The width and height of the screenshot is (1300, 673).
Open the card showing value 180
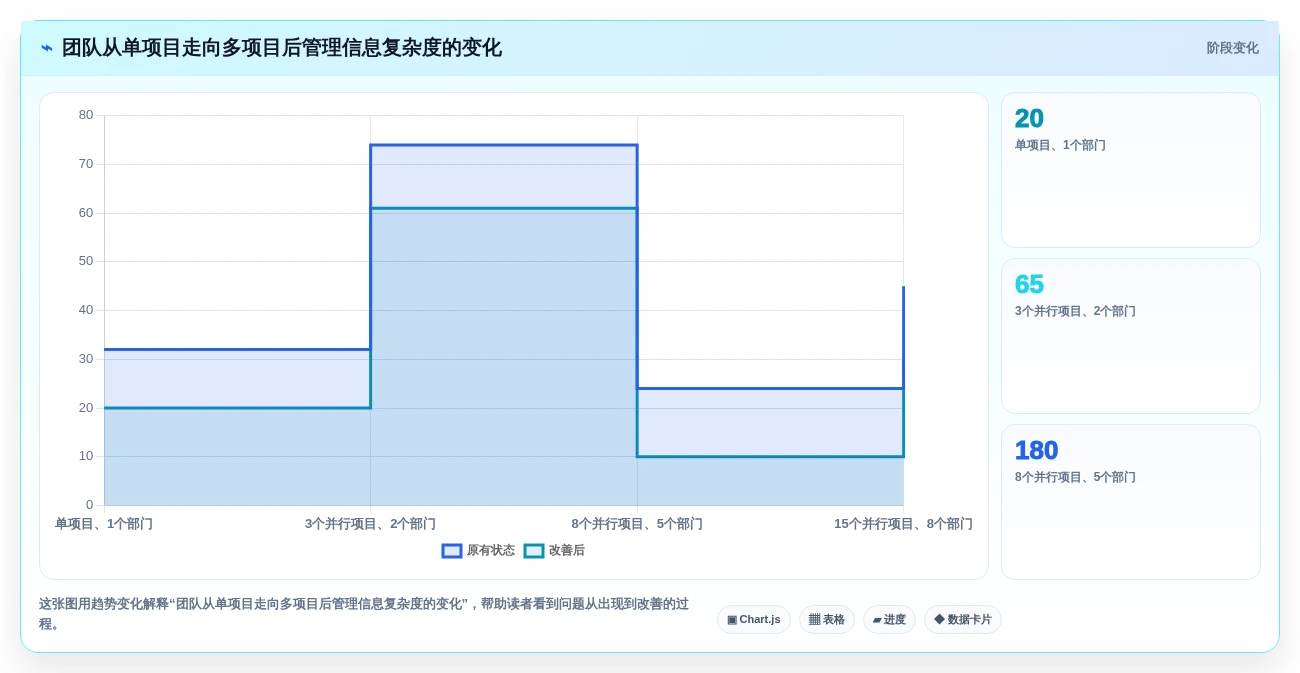coord(1131,502)
